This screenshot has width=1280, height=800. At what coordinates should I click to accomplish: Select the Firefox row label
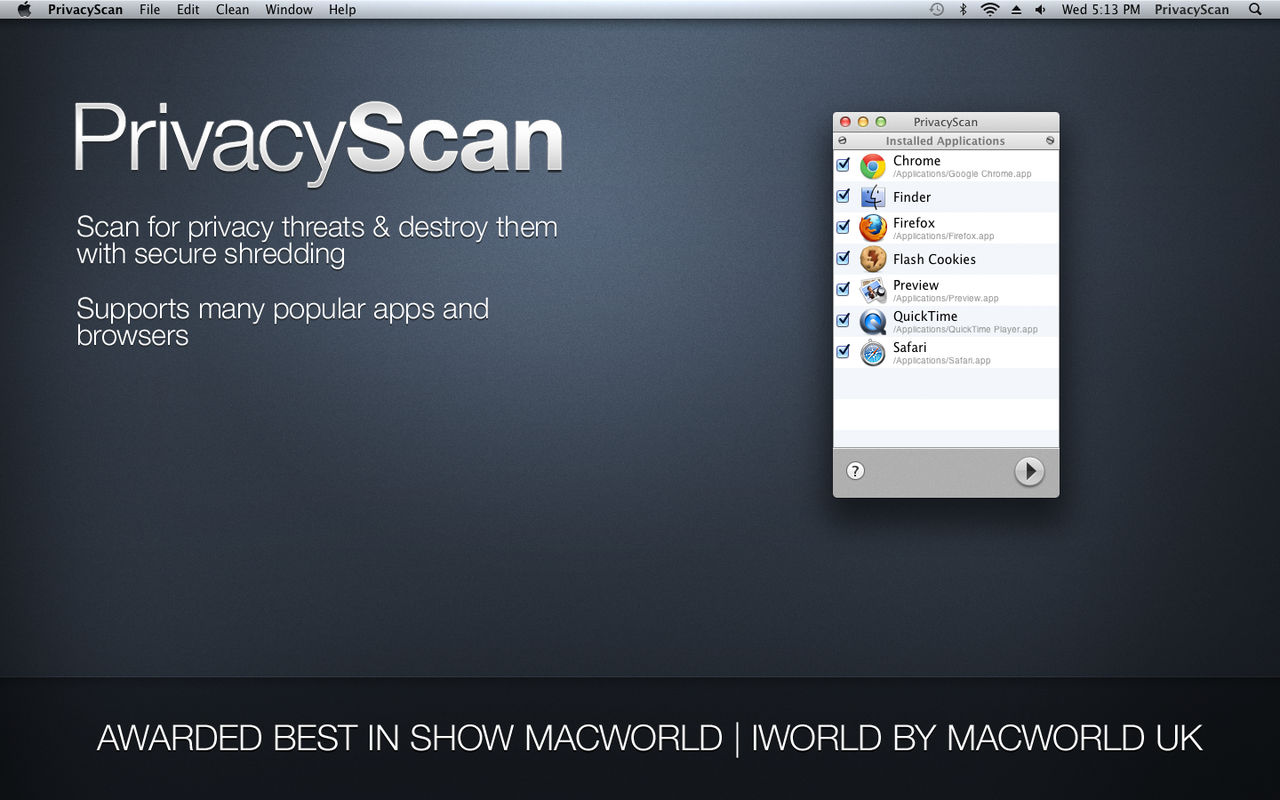914,223
